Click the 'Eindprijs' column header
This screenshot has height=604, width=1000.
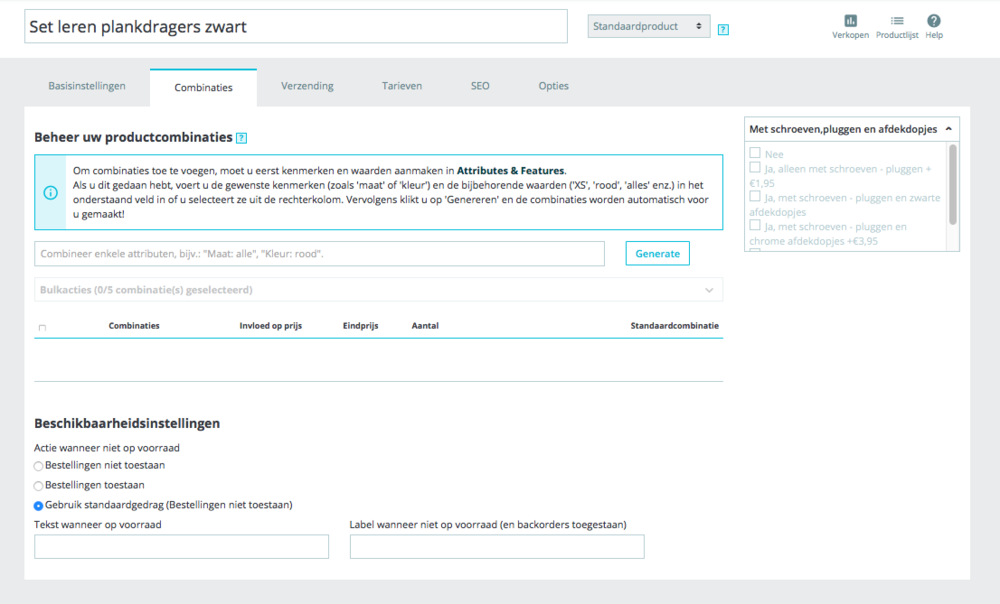(x=360, y=325)
